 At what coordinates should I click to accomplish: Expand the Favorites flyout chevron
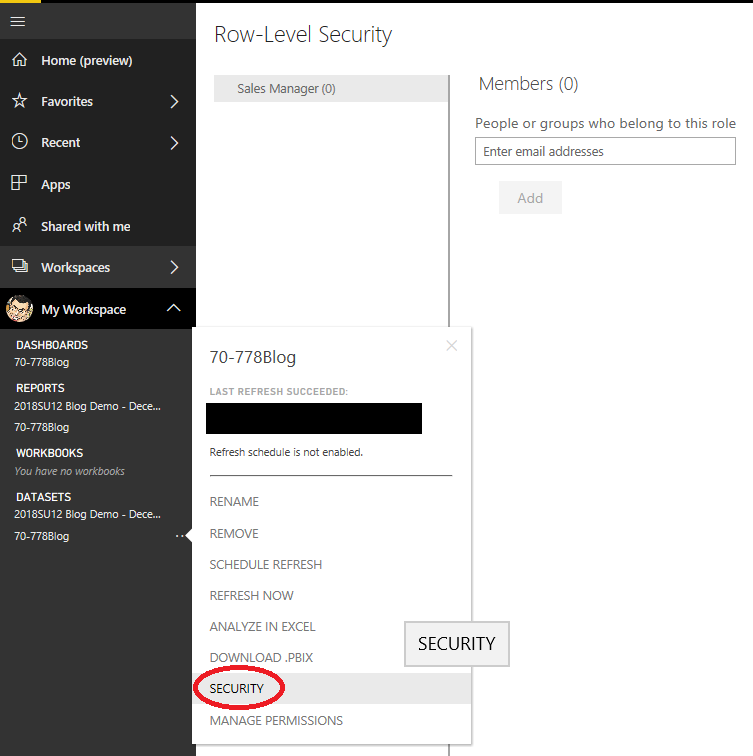point(174,102)
